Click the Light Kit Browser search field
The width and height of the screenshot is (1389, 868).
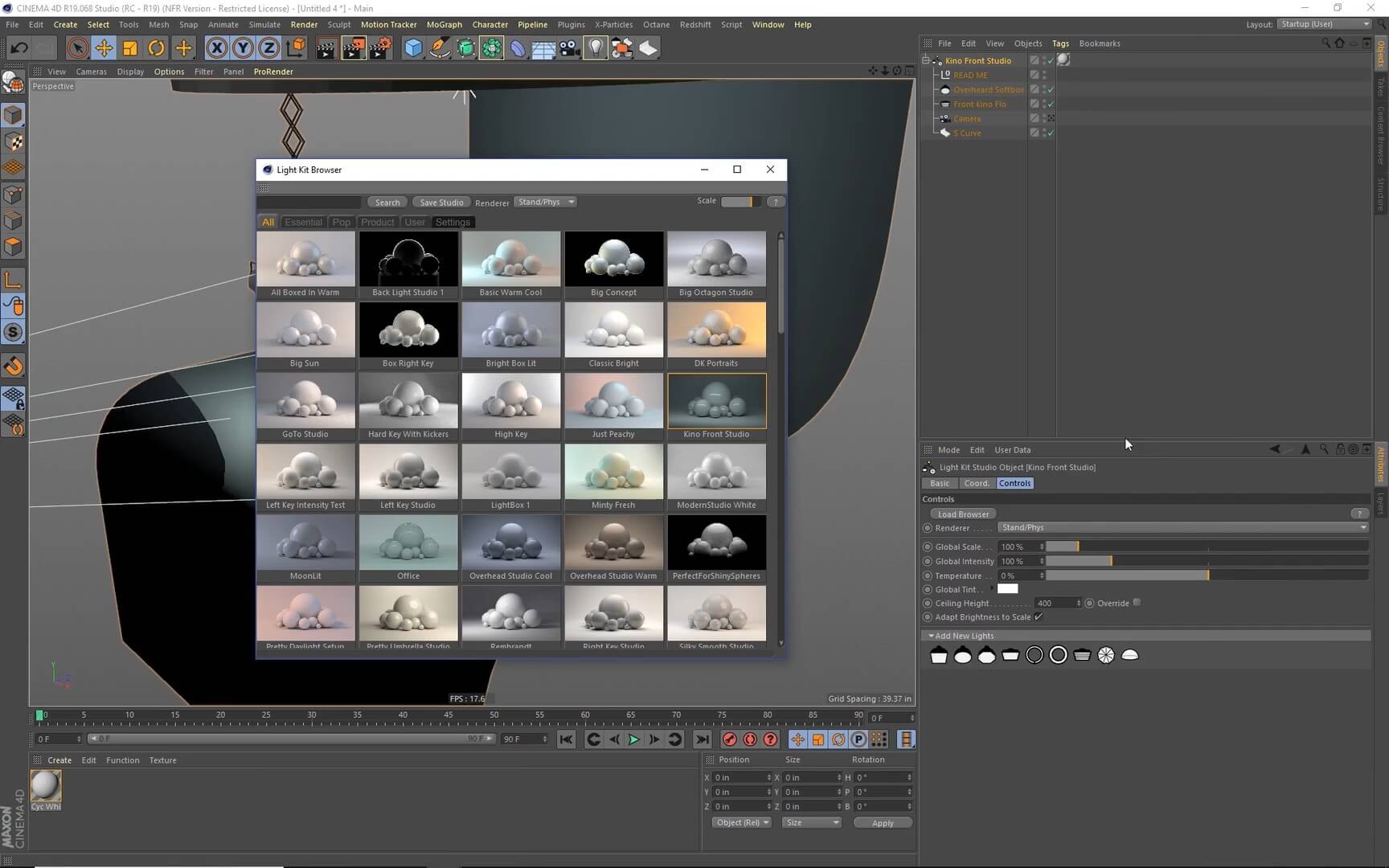tap(309, 203)
